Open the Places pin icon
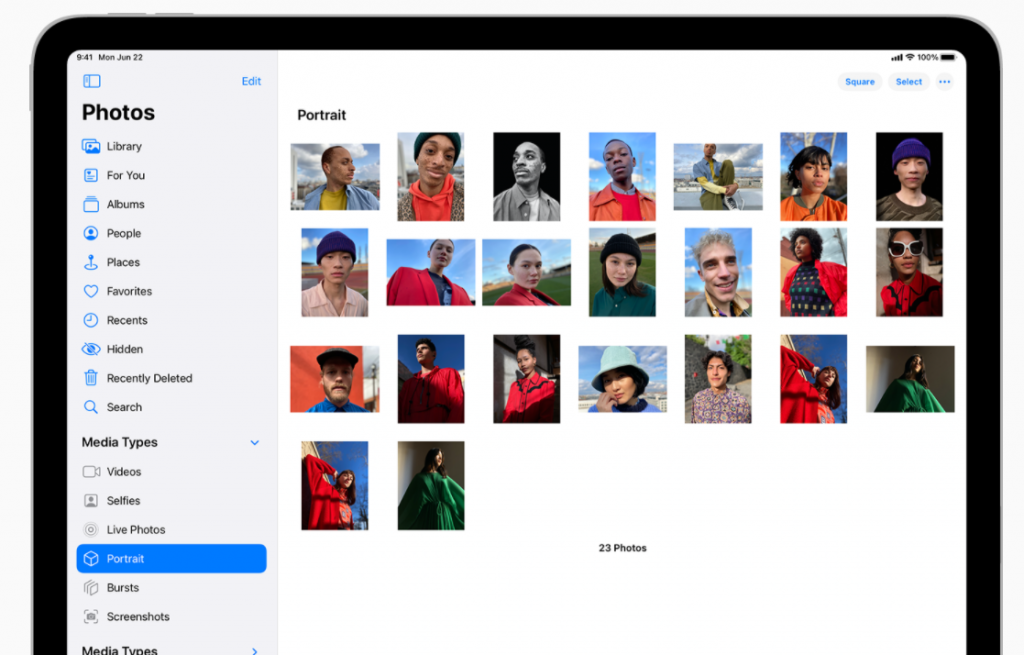The height and width of the screenshot is (655, 1024). 91,262
